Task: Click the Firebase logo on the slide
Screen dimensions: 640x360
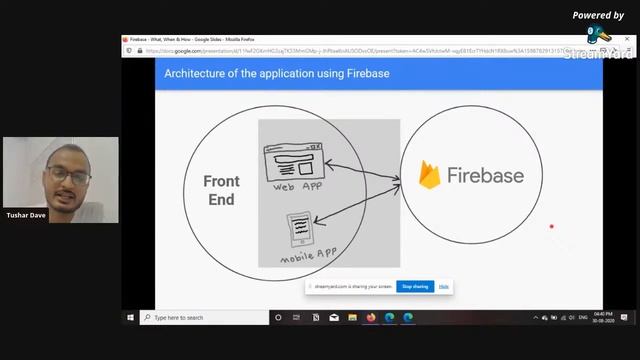Action: [x=471, y=175]
